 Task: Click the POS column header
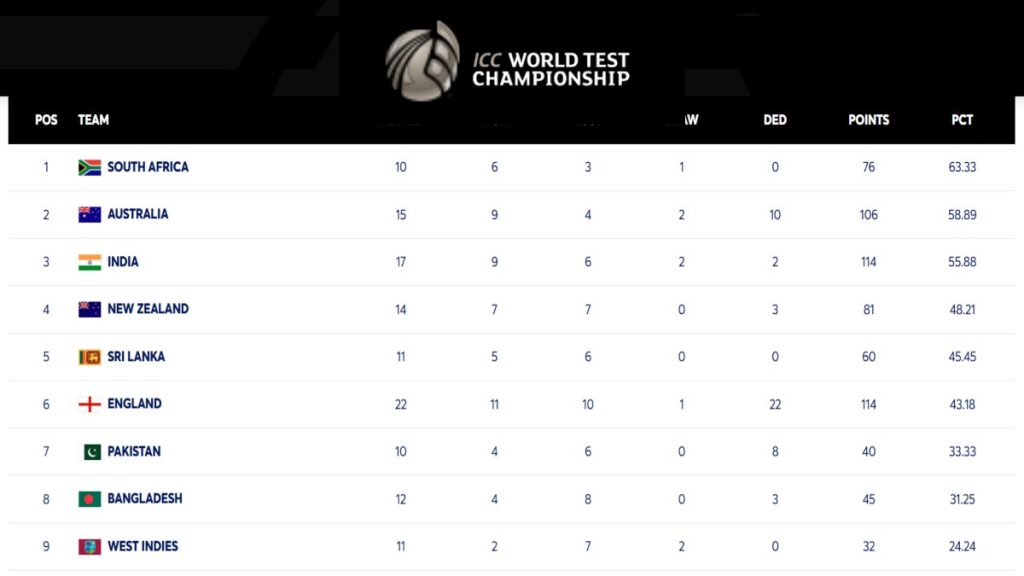[x=46, y=120]
